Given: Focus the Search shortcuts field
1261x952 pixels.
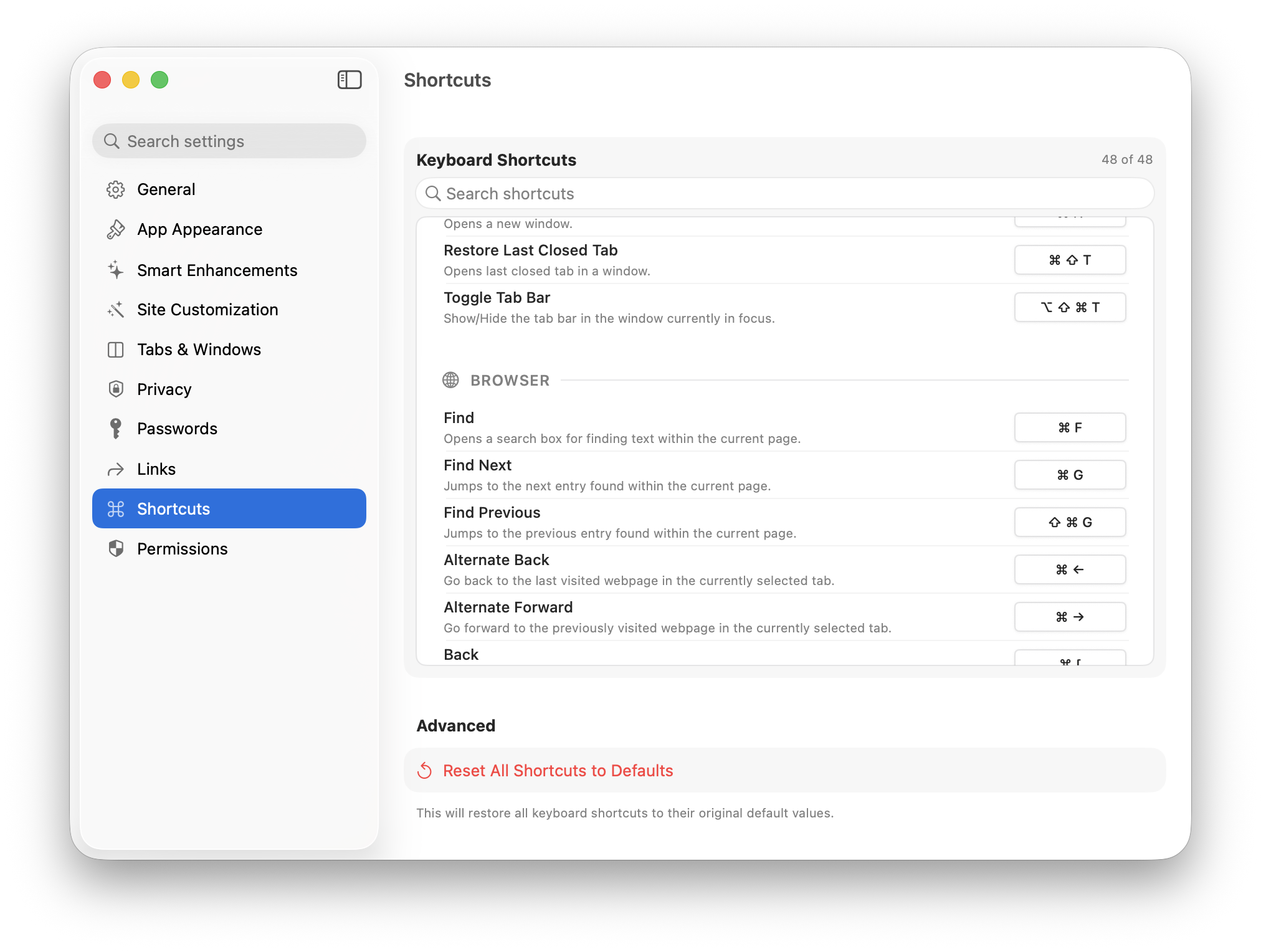Looking at the screenshot, I should coord(785,194).
